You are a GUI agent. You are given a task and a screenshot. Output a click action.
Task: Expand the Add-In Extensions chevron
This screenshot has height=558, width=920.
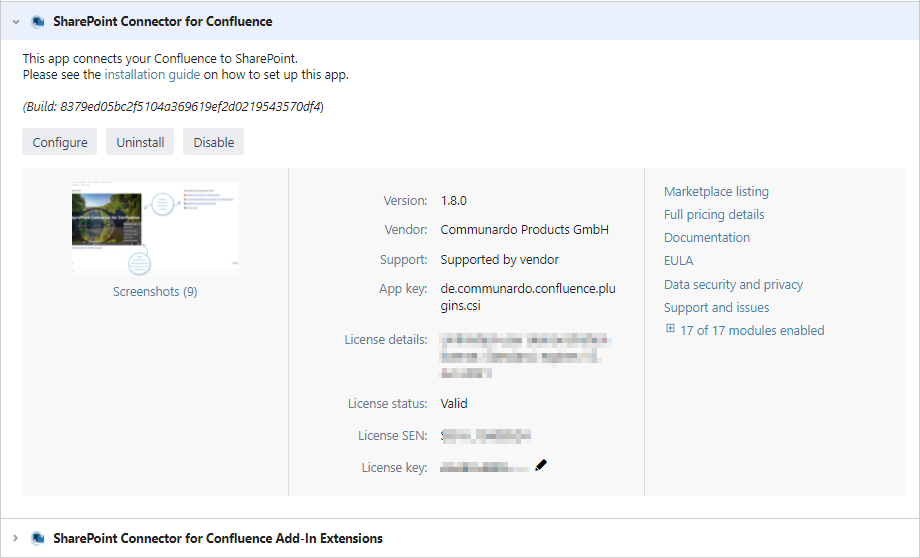point(16,538)
